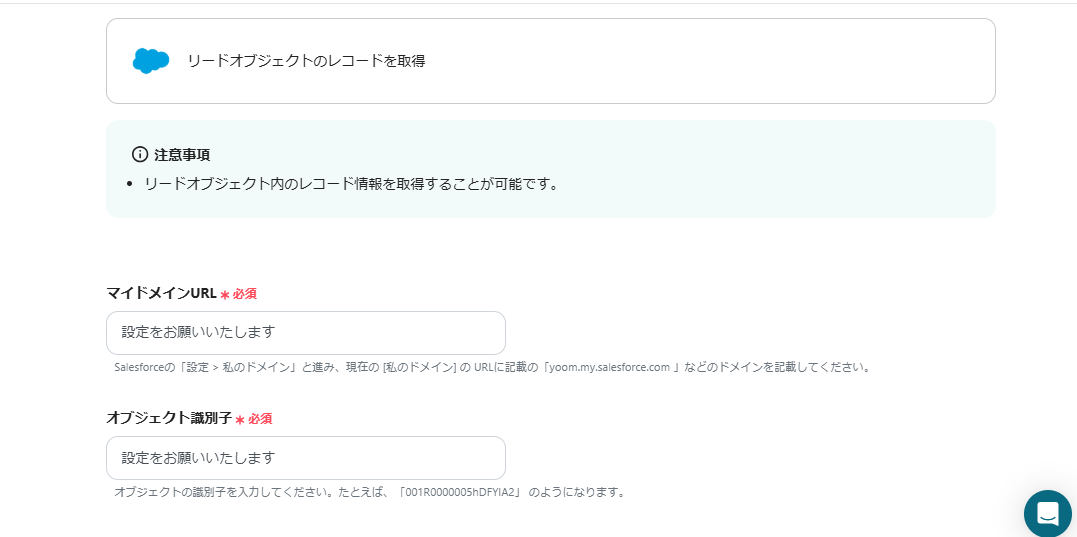Click the マイドメインURL field label

pyautogui.click(x=161, y=293)
